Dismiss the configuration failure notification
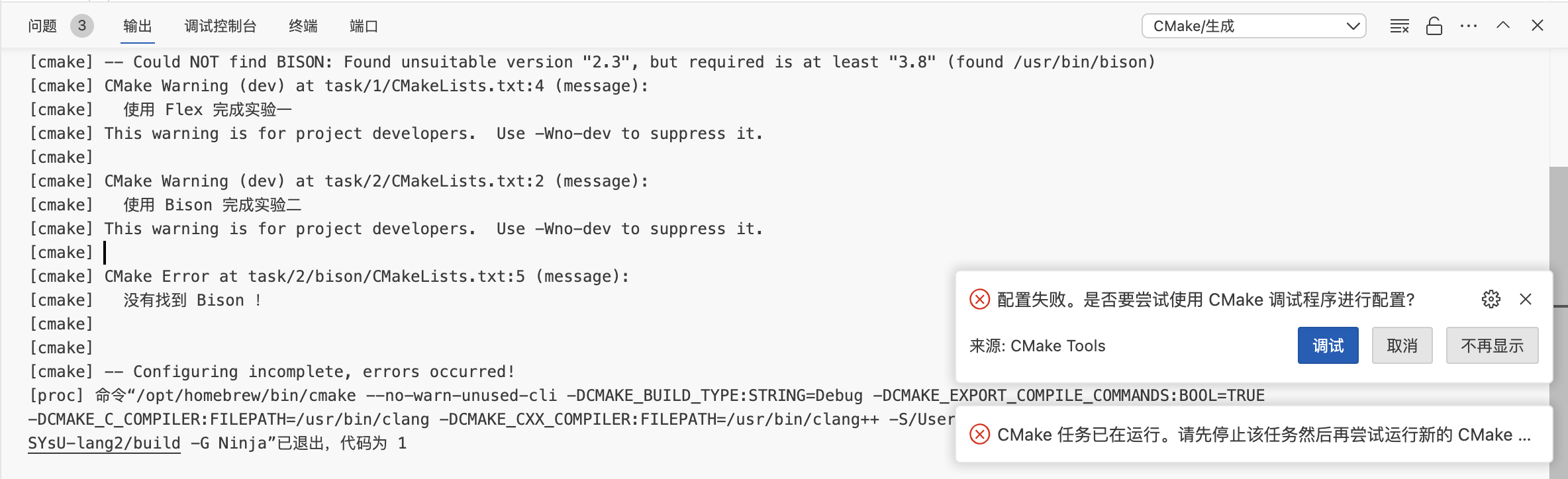 coord(1526,299)
